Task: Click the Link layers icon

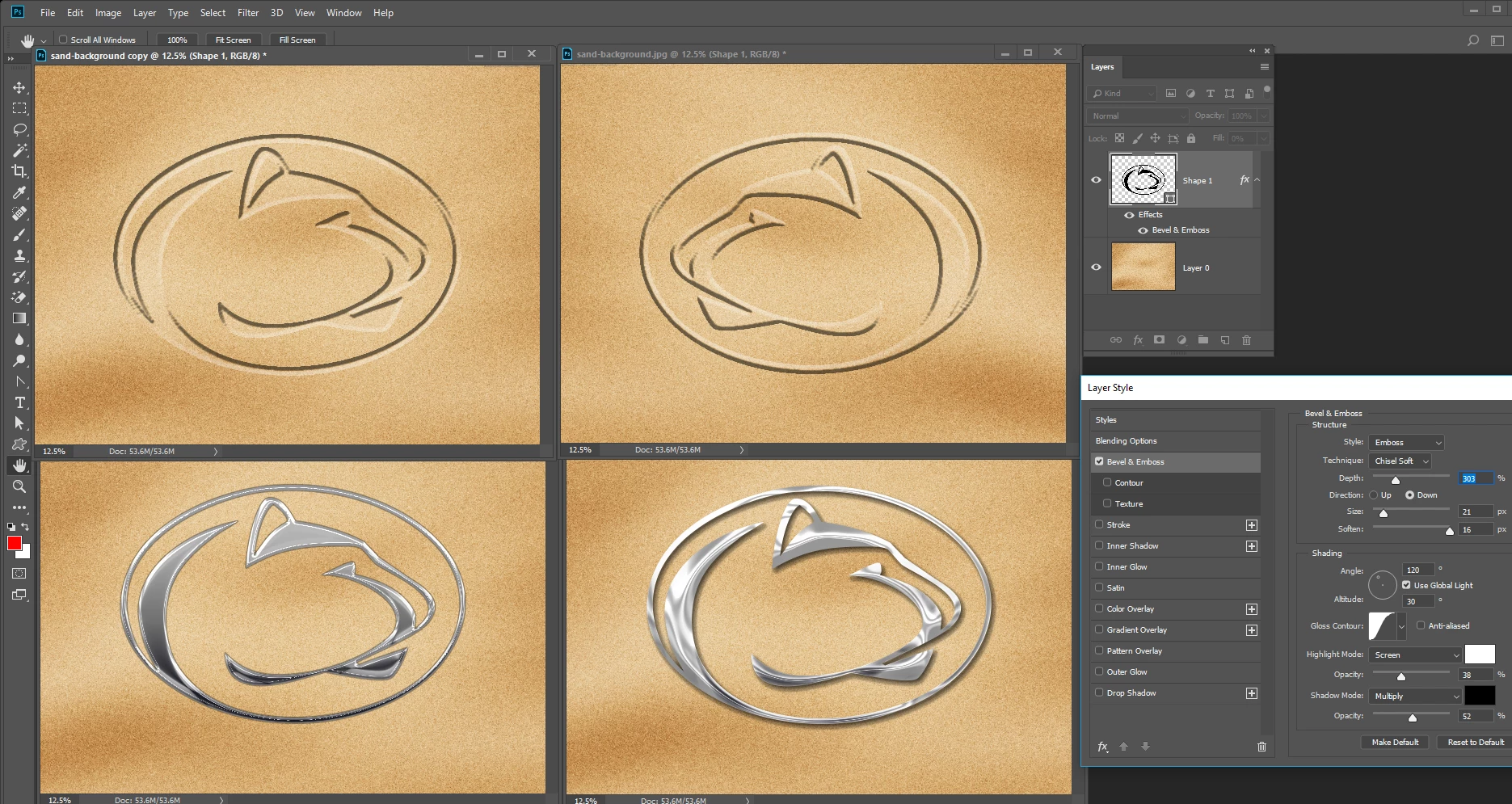Action: tap(1115, 340)
